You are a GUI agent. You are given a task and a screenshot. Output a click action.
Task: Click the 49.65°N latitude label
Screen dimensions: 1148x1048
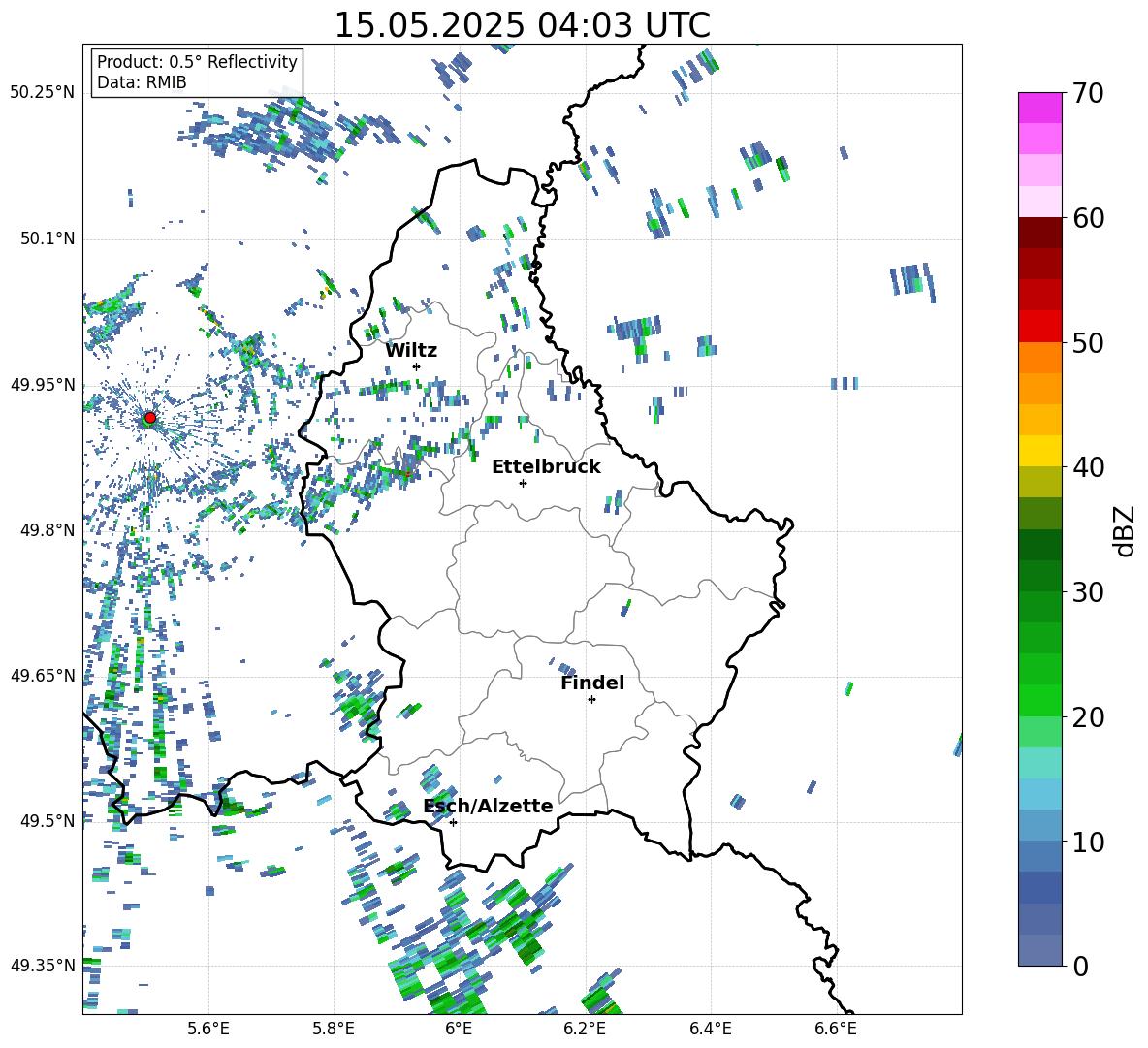click(43, 676)
